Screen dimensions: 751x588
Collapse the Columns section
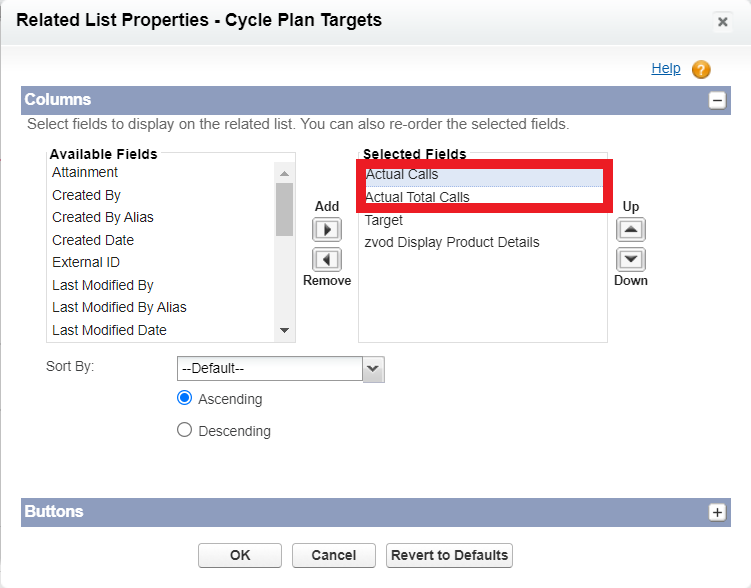point(716,100)
